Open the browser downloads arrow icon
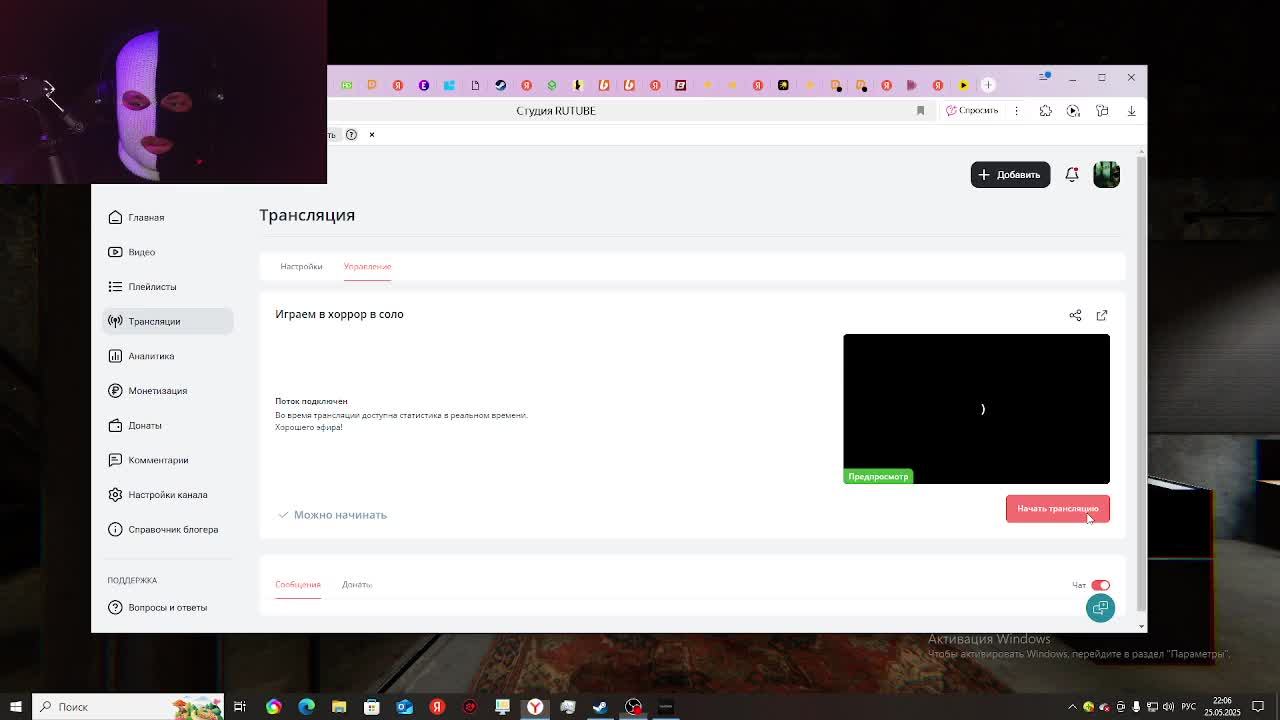Image resolution: width=1280 pixels, height=720 pixels. click(1131, 111)
